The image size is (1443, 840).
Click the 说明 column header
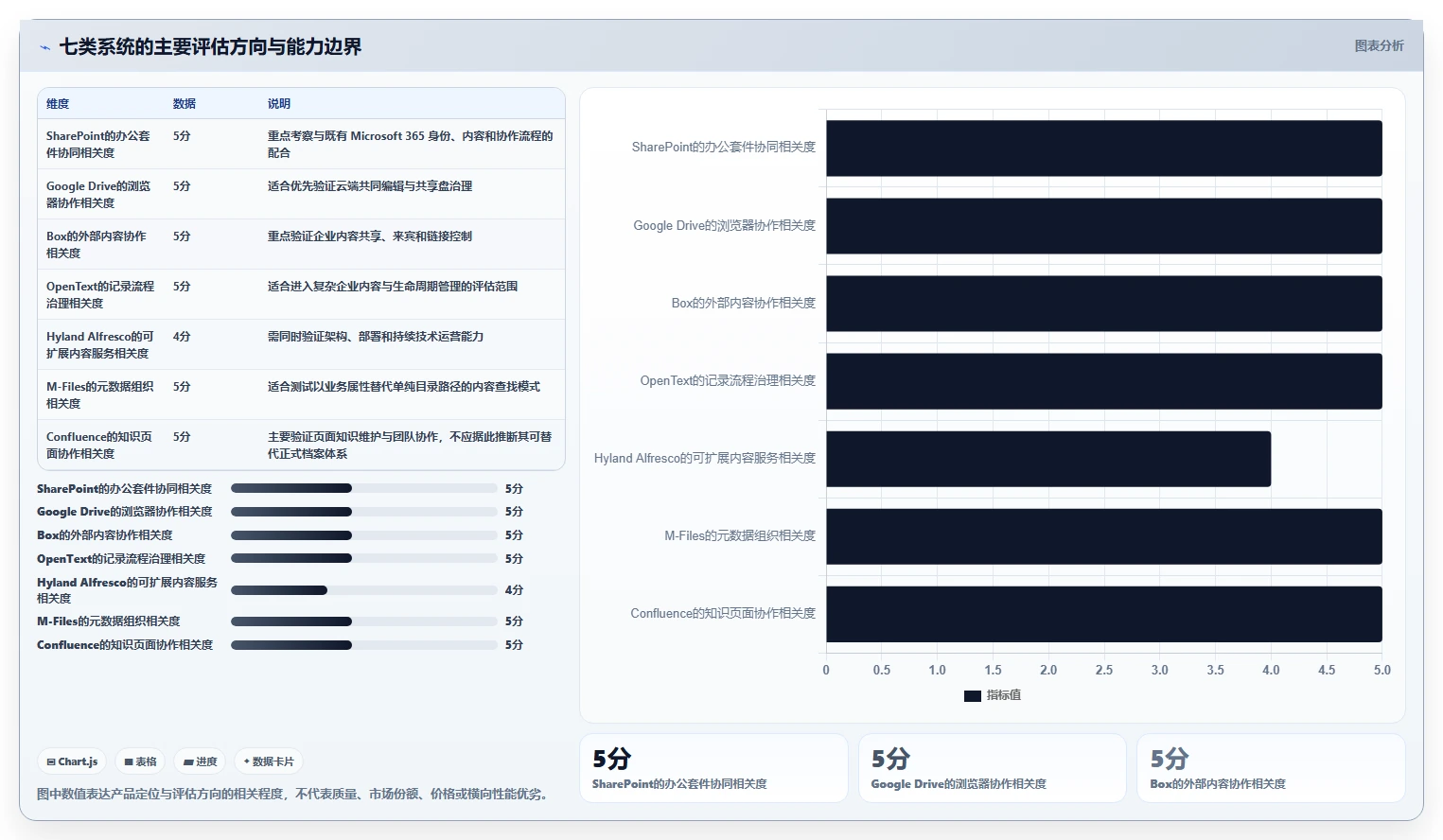pyautogui.click(x=279, y=104)
